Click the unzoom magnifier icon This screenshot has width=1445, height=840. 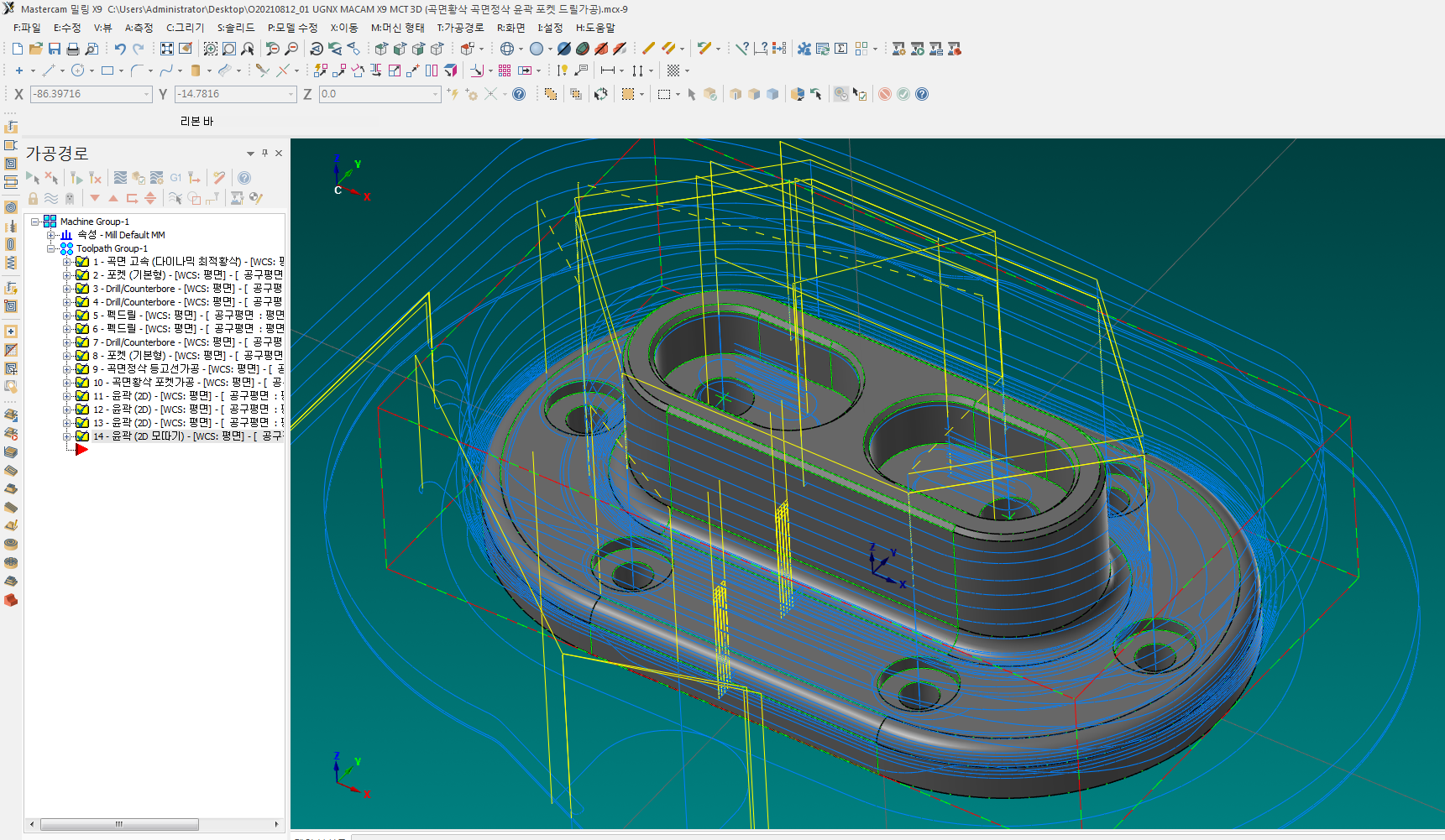291,49
